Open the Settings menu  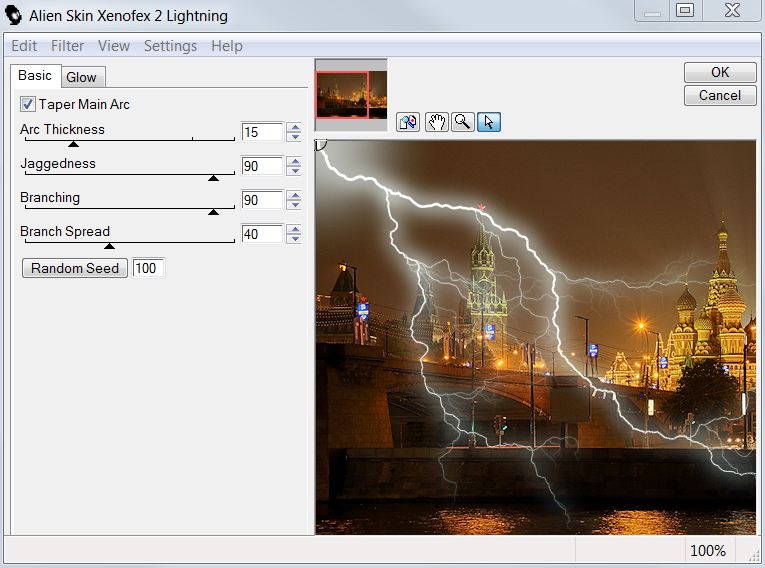(170, 46)
